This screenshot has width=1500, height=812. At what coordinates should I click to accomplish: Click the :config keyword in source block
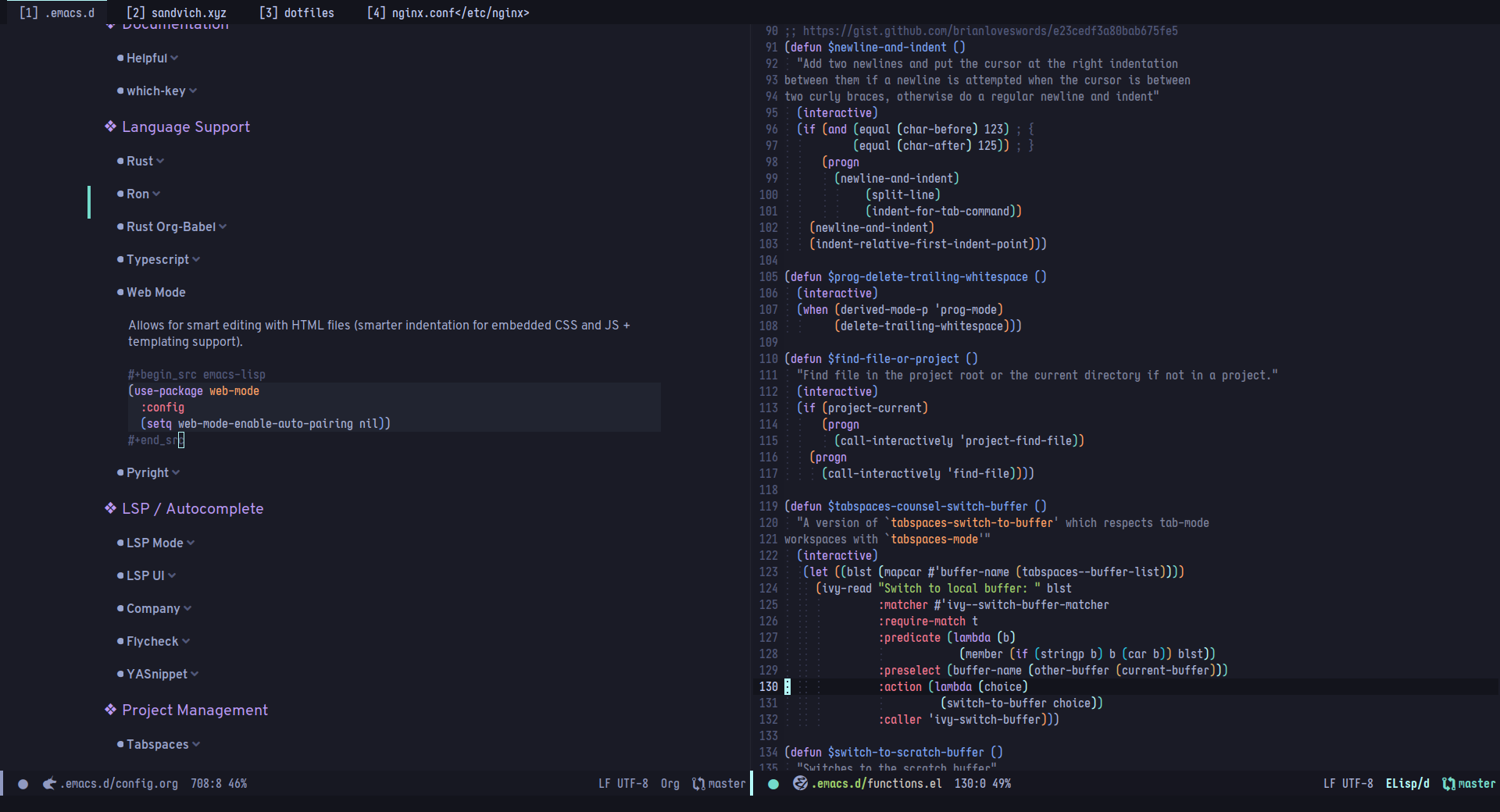pos(162,408)
